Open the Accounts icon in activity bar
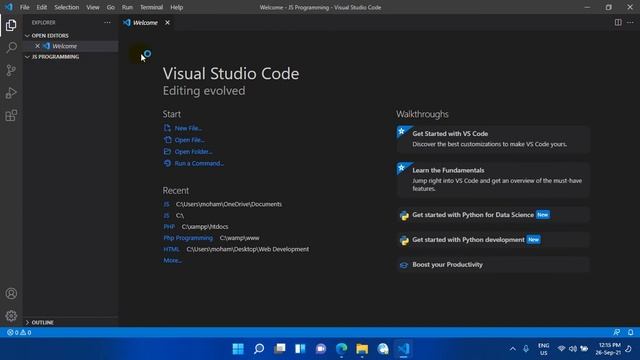Viewport: 640px width, 360px height. point(11,293)
